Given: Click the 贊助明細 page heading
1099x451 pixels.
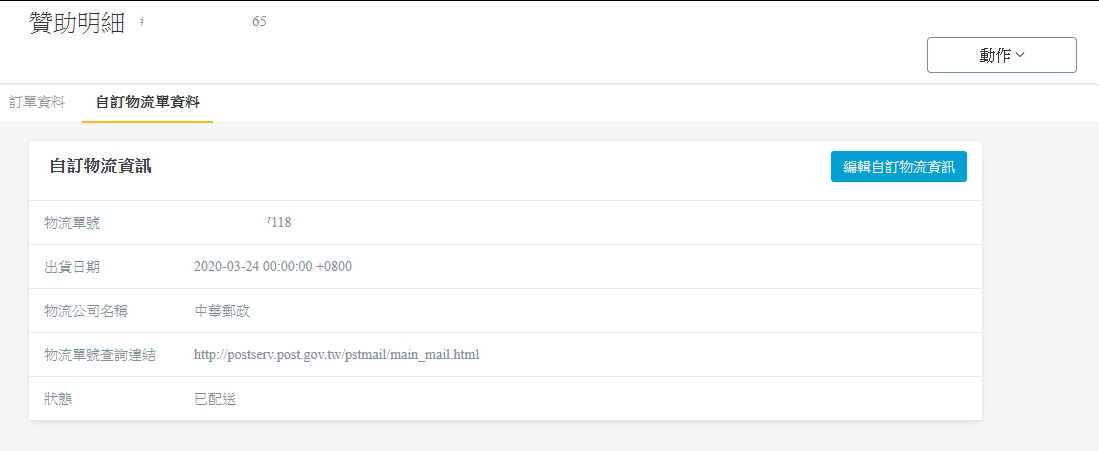Looking at the screenshot, I should point(77,23).
